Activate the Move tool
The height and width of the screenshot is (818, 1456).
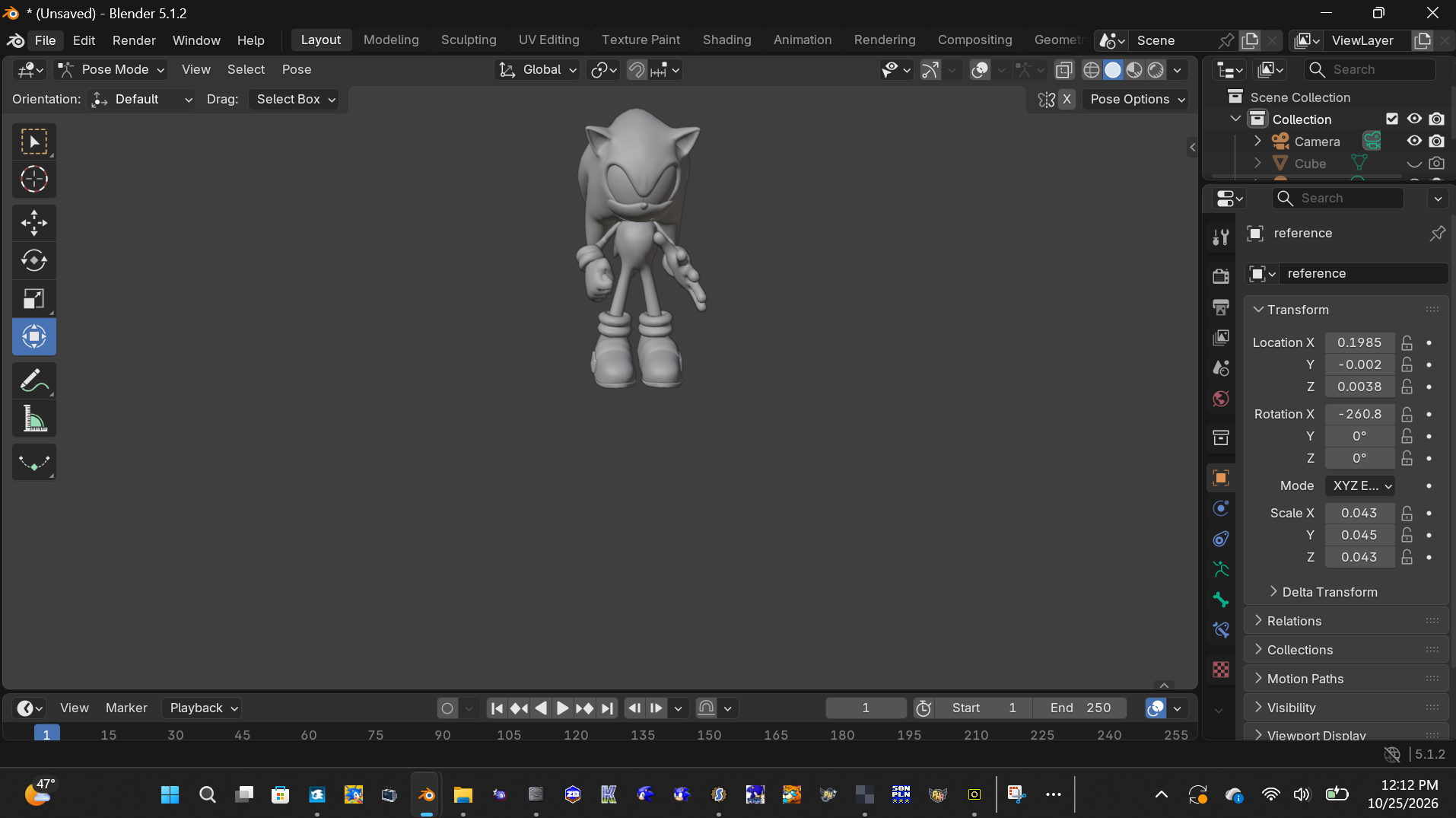pyautogui.click(x=33, y=223)
